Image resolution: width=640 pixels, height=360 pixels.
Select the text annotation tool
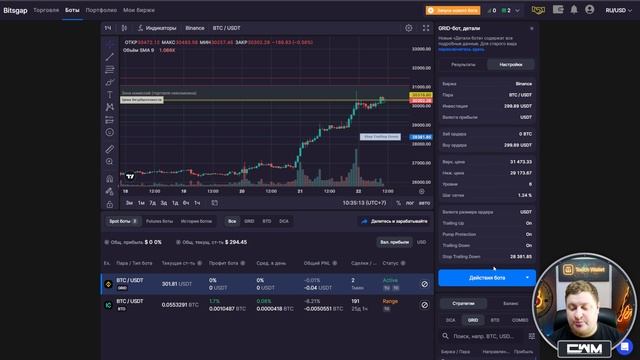point(109,95)
